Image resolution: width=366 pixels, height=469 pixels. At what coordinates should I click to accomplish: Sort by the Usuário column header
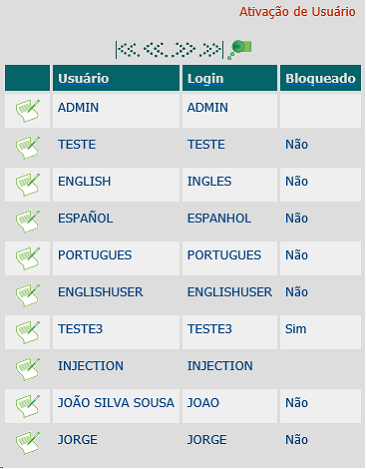(83, 79)
